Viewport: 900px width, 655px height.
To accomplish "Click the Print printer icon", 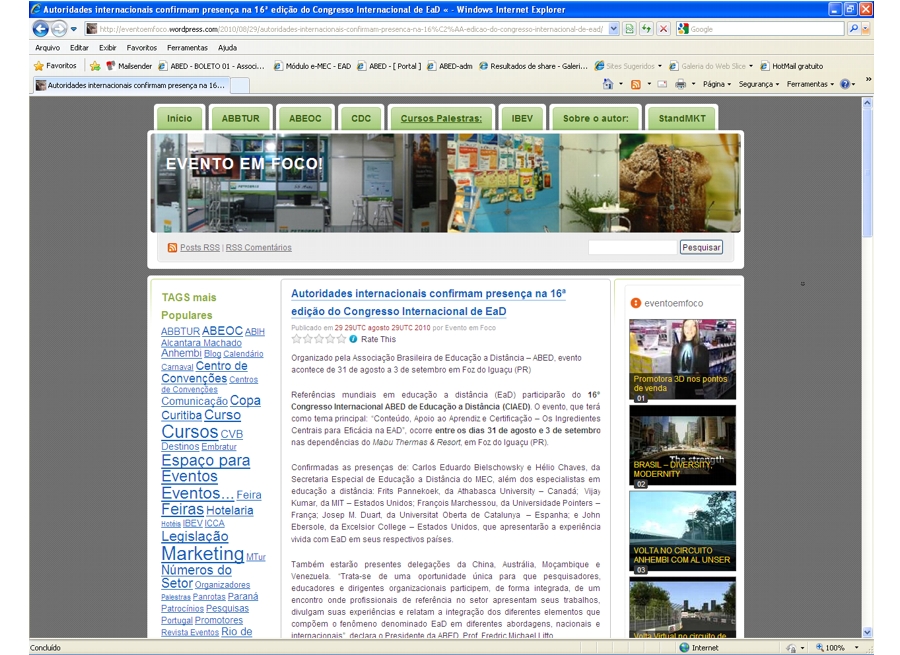I will (x=681, y=84).
